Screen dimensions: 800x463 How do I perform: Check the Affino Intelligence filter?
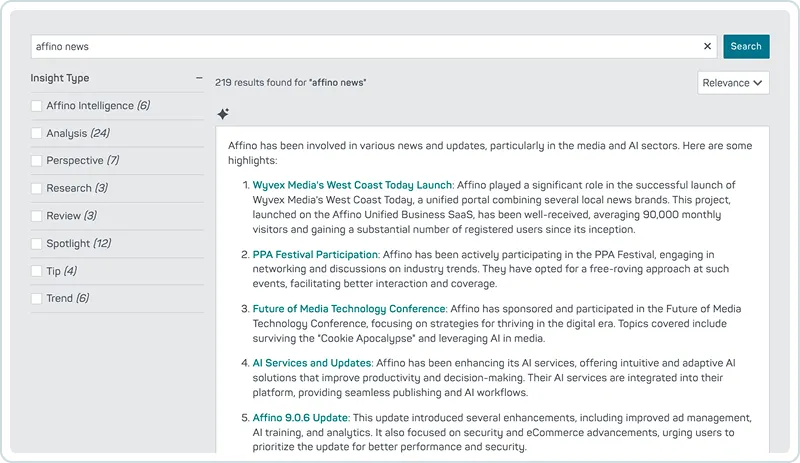click(36, 106)
